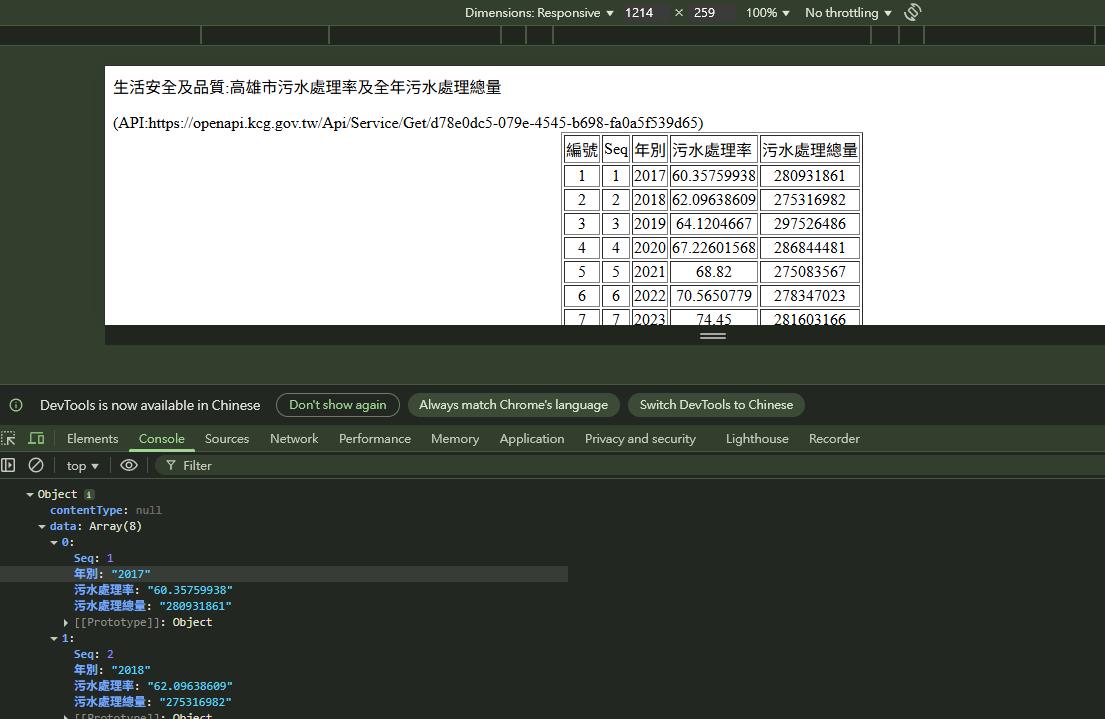
Task: Click the 2019 year cell in table
Action: (x=650, y=224)
